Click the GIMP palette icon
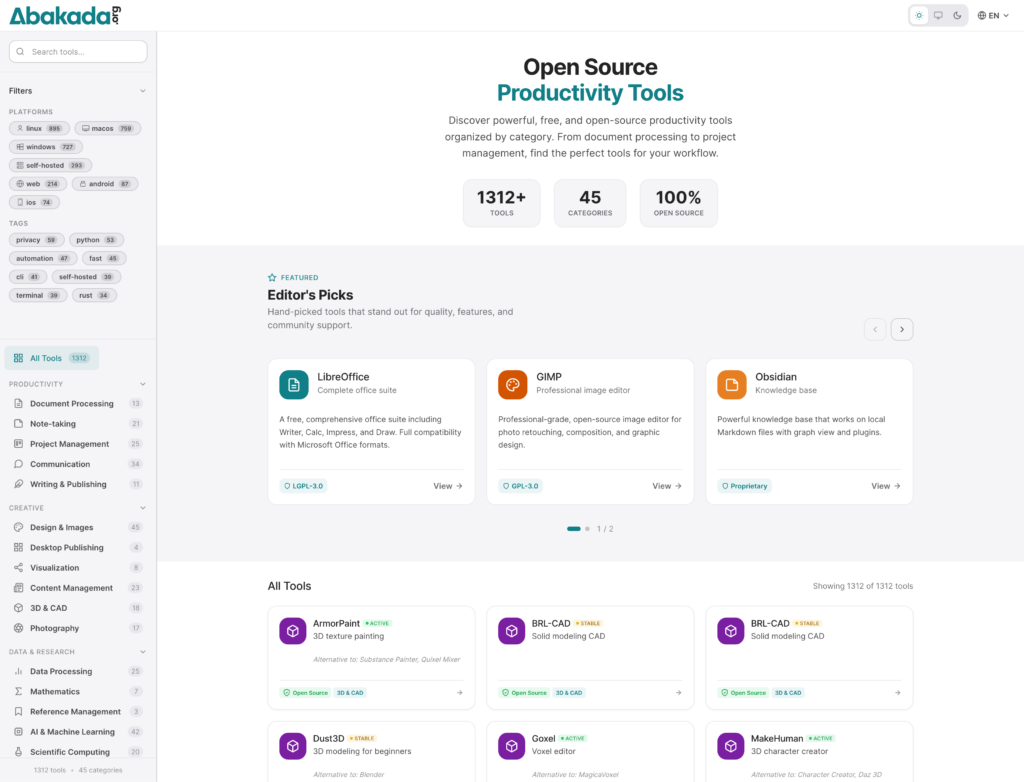The width and height of the screenshot is (1024, 782). click(x=513, y=385)
